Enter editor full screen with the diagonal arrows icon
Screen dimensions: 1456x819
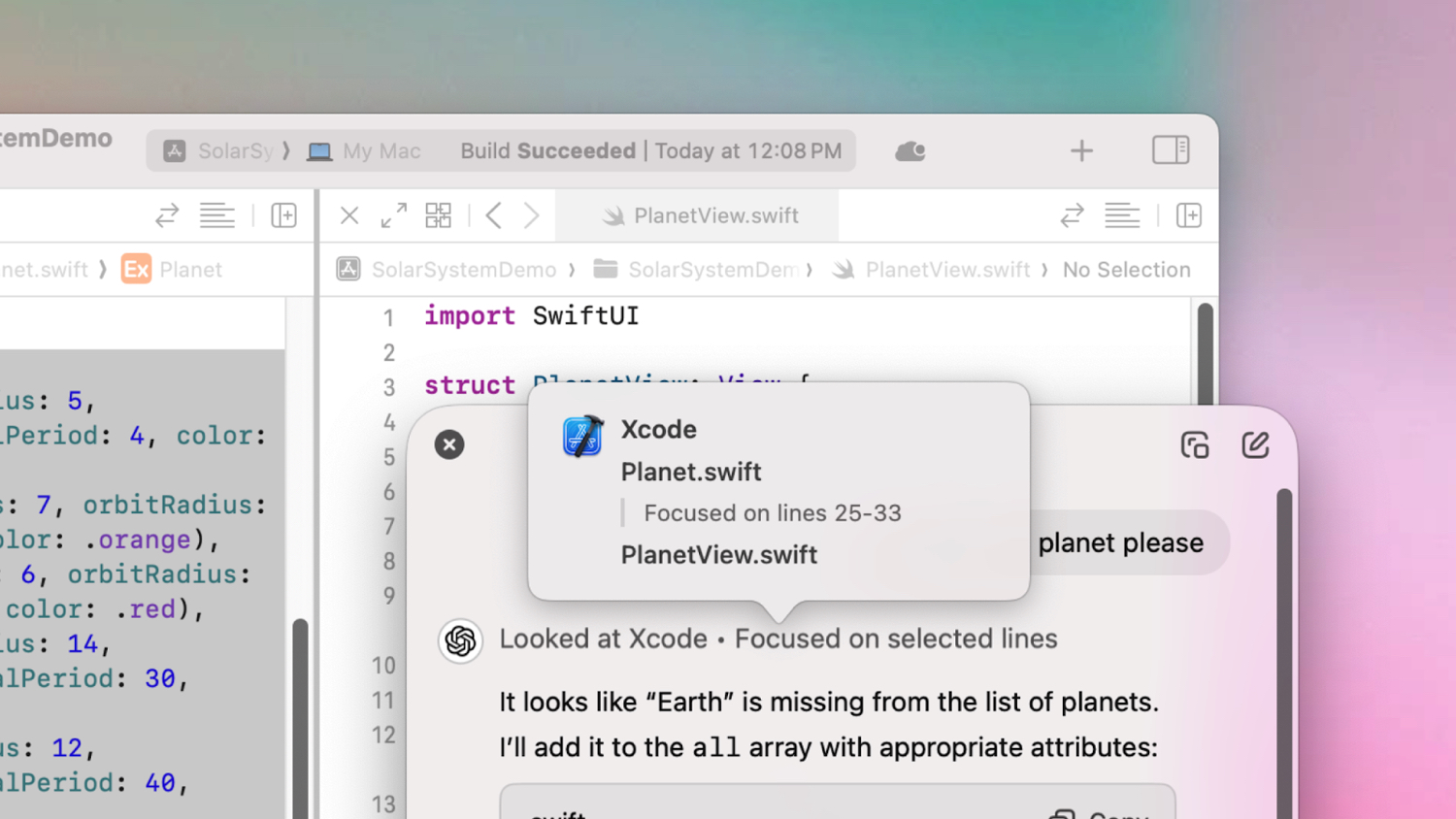(393, 215)
